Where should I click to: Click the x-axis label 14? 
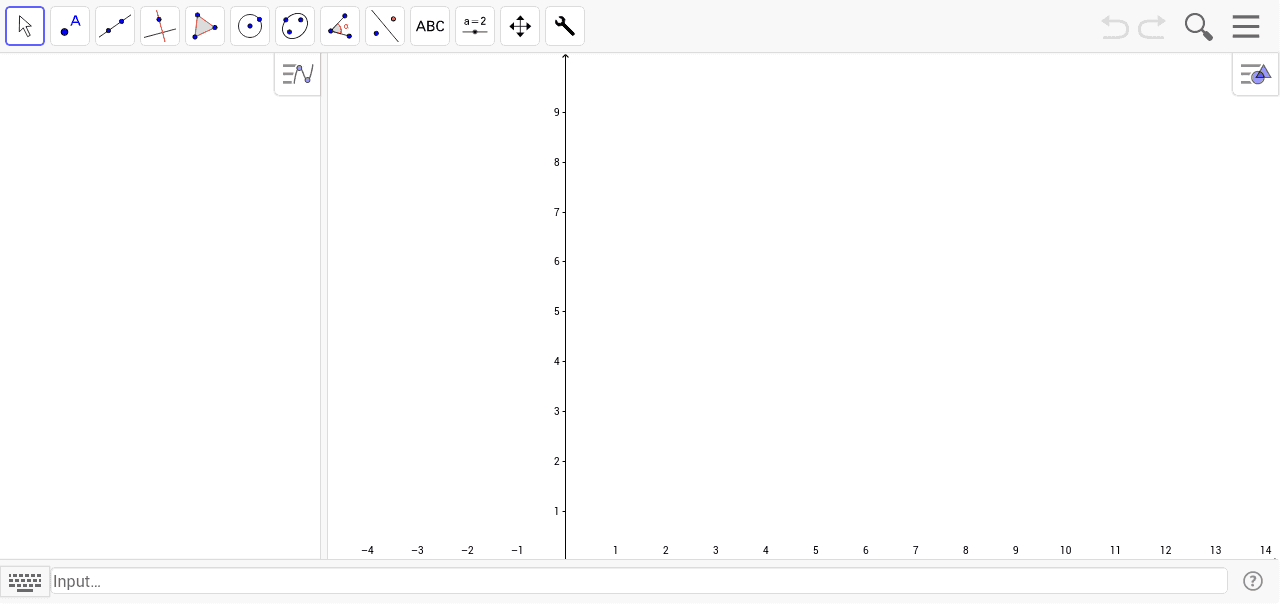1266,551
